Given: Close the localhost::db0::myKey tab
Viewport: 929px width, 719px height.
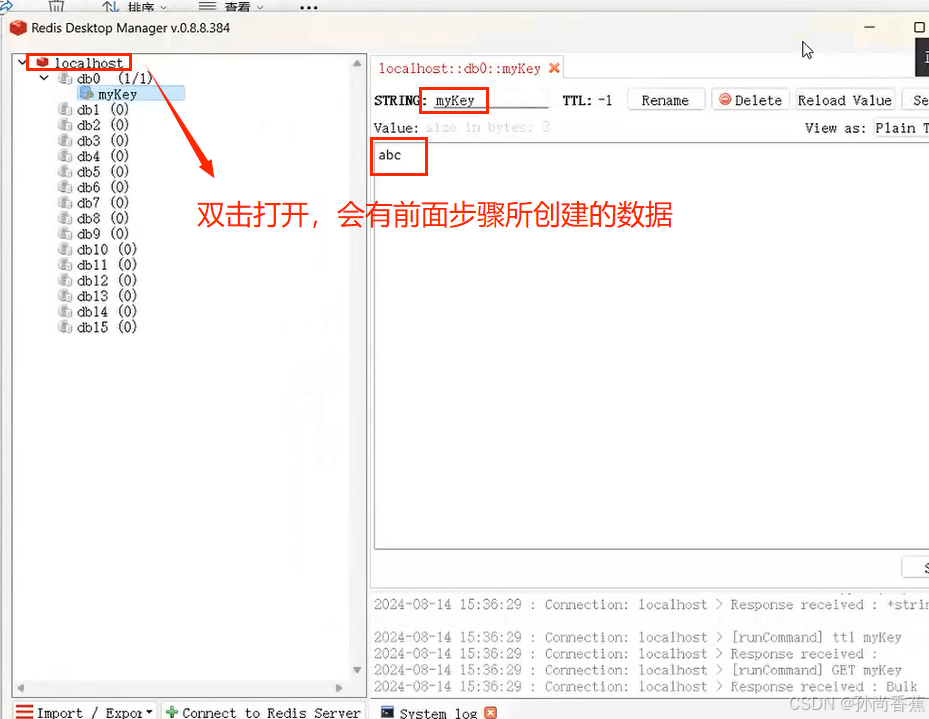Looking at the screenshot, I should pyautogui.click(x=554, y=68).
